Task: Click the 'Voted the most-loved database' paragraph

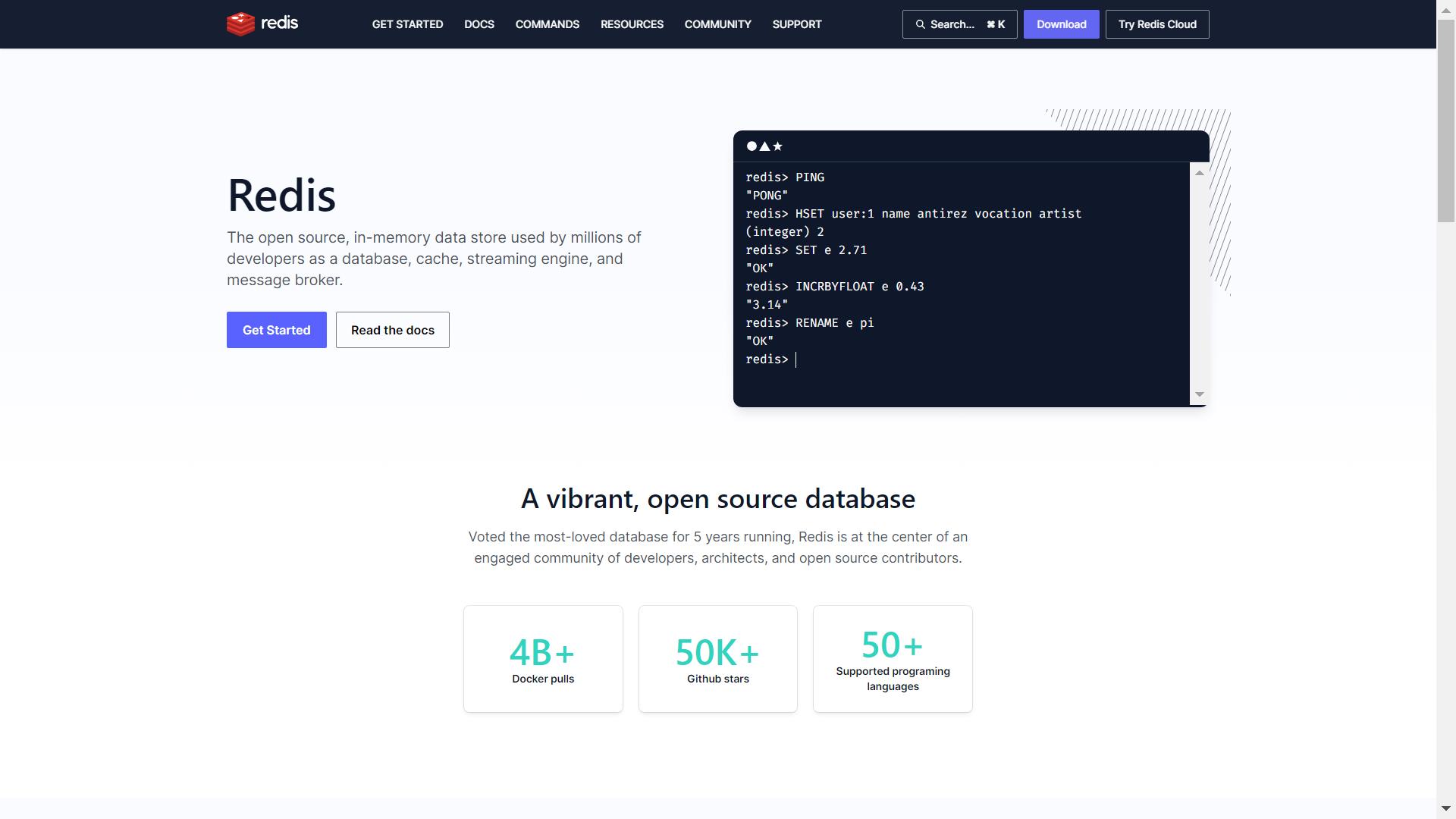Action: point(717,548)
